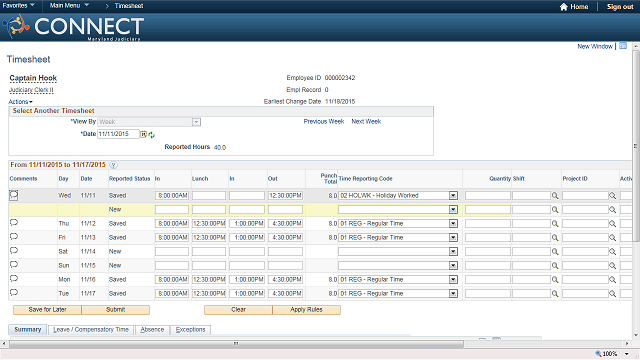The image size is (640, 360).
Task: Click the horizontal scrollbar at the bottom
Action: click(x=236, y=344)
